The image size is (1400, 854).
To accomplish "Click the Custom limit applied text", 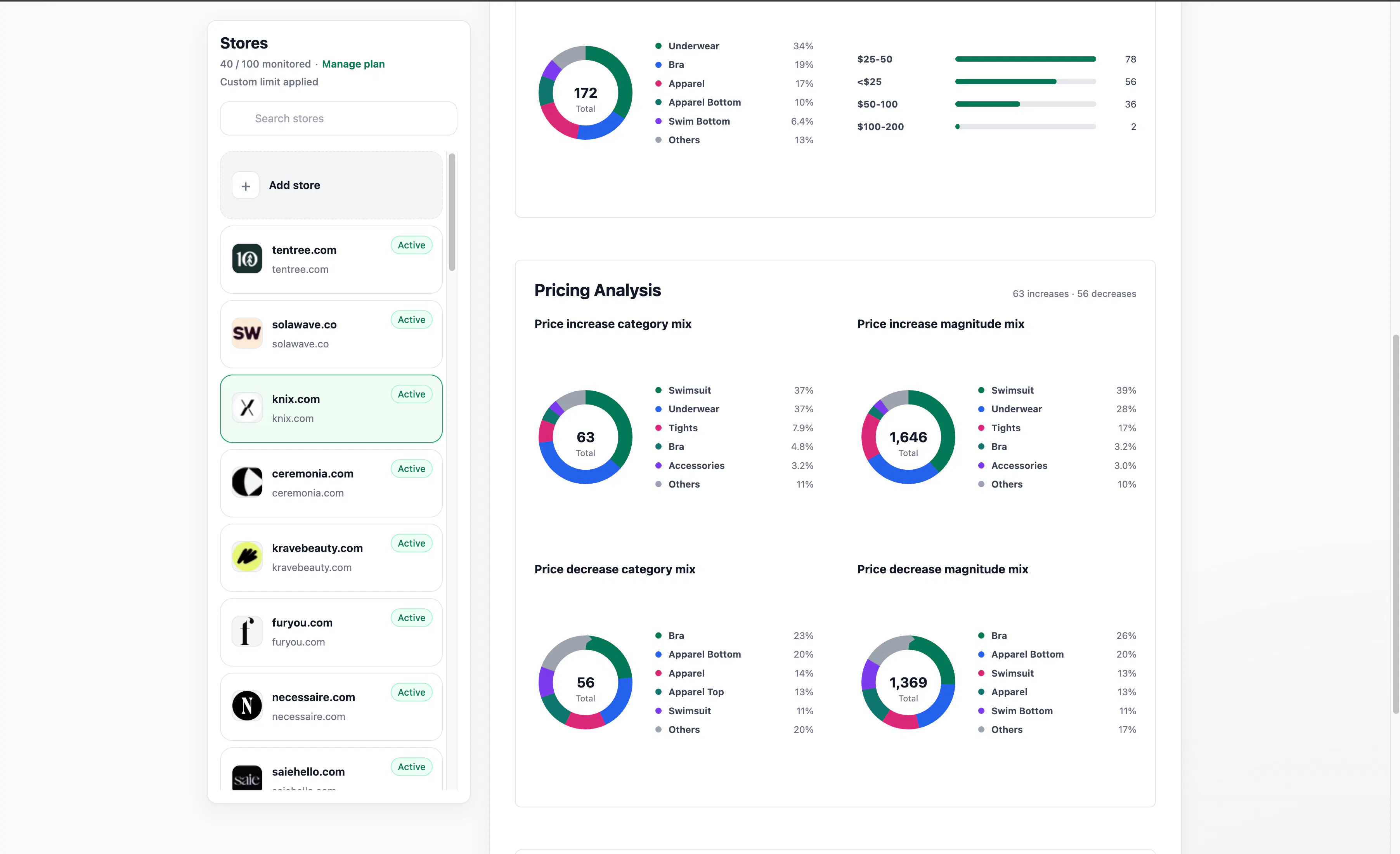I will pyautogui.click(x=269, y=82).
